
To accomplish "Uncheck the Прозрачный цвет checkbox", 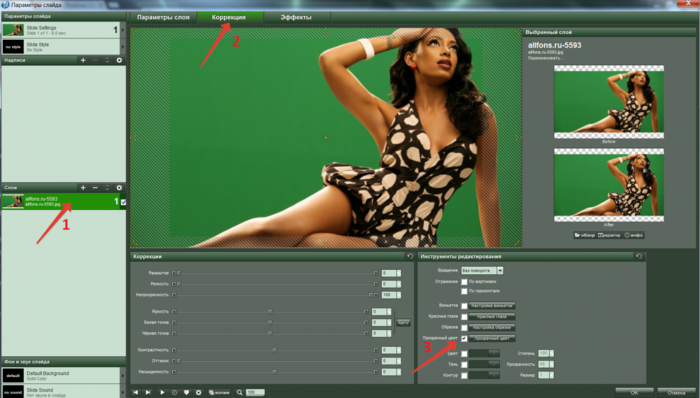I will 464,339.
